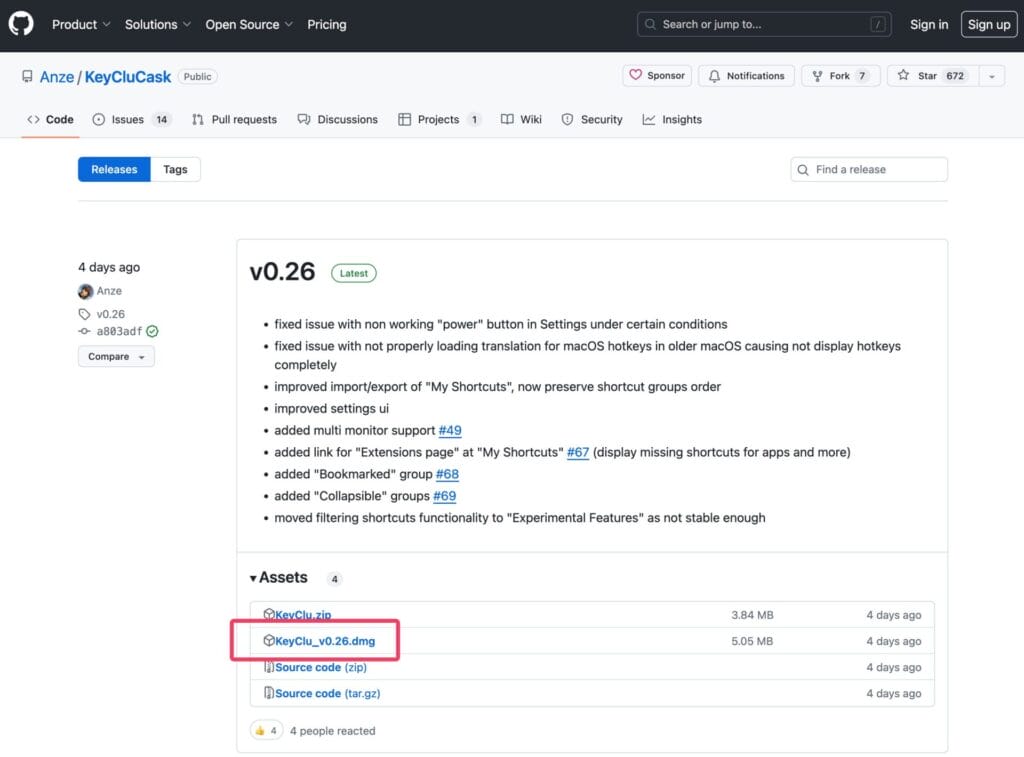Open the Compare dropdown

pos(116,357)
